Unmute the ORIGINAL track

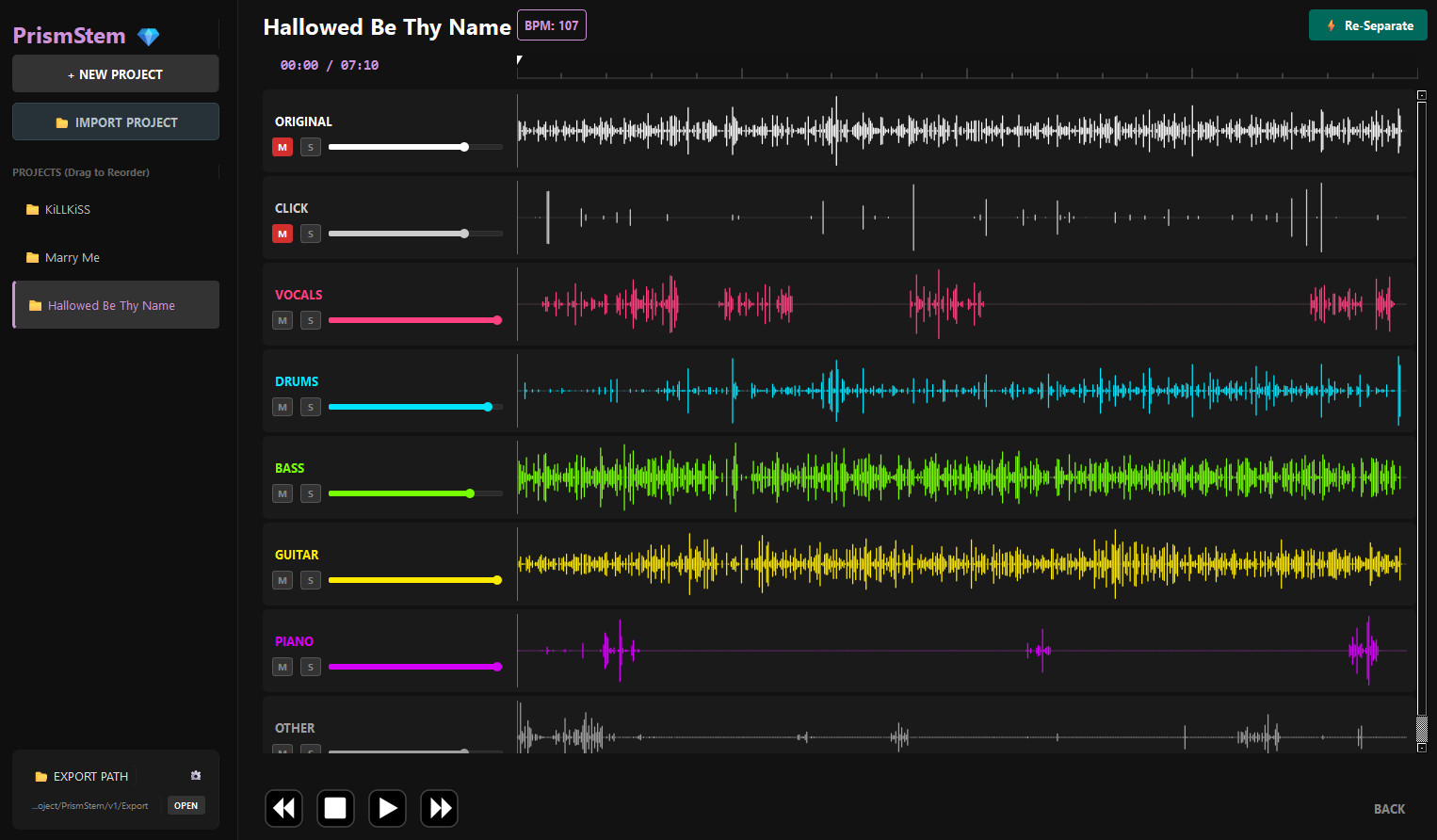(283, 147)
